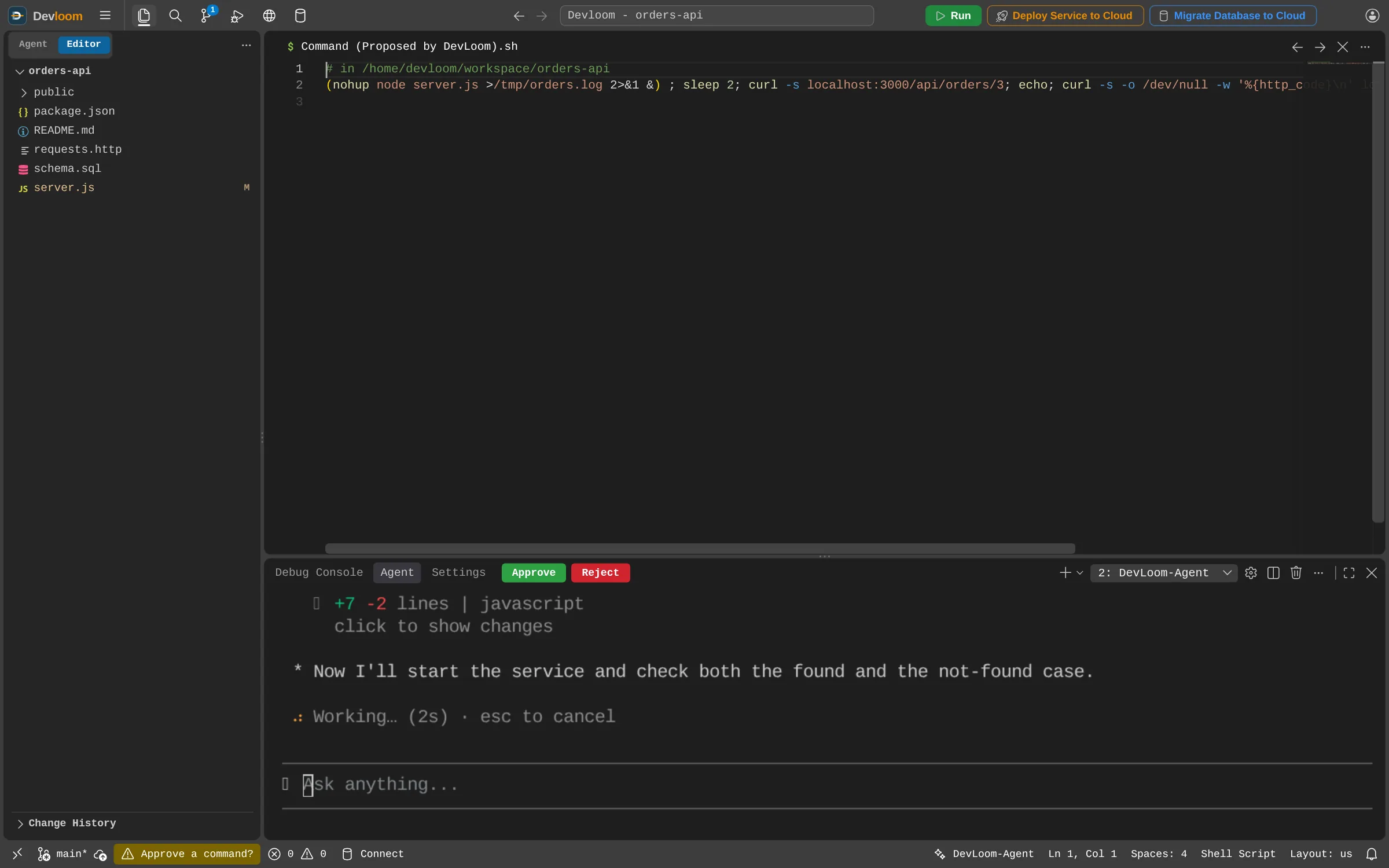
Task: Click the Devloom - orders-api command bar
Action: (x=716, y=16)
